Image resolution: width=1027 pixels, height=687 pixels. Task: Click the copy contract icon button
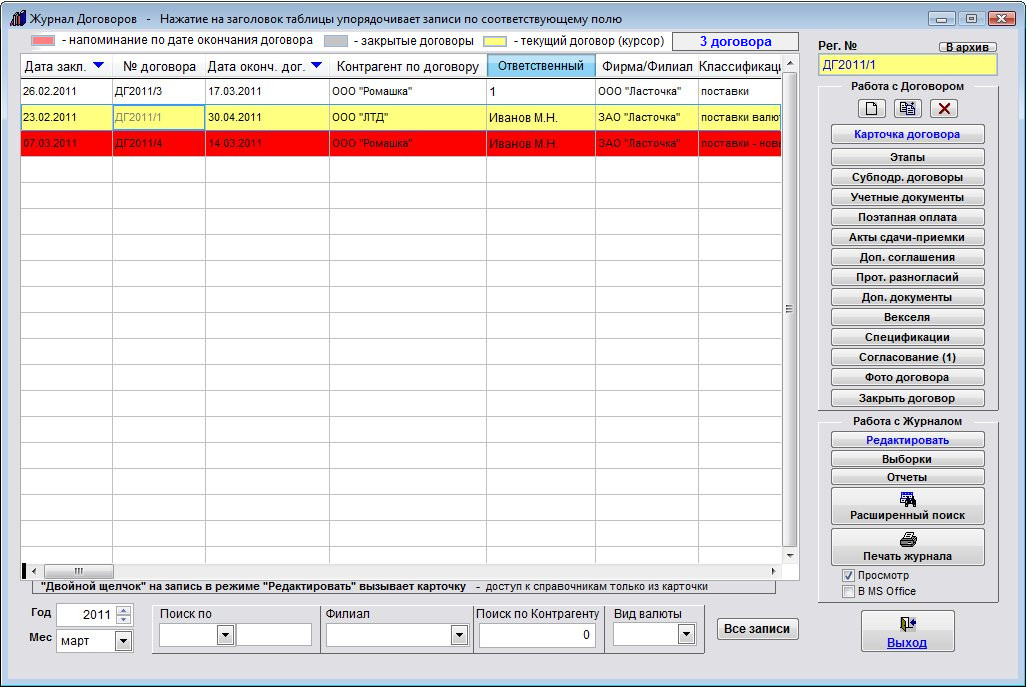908,109
